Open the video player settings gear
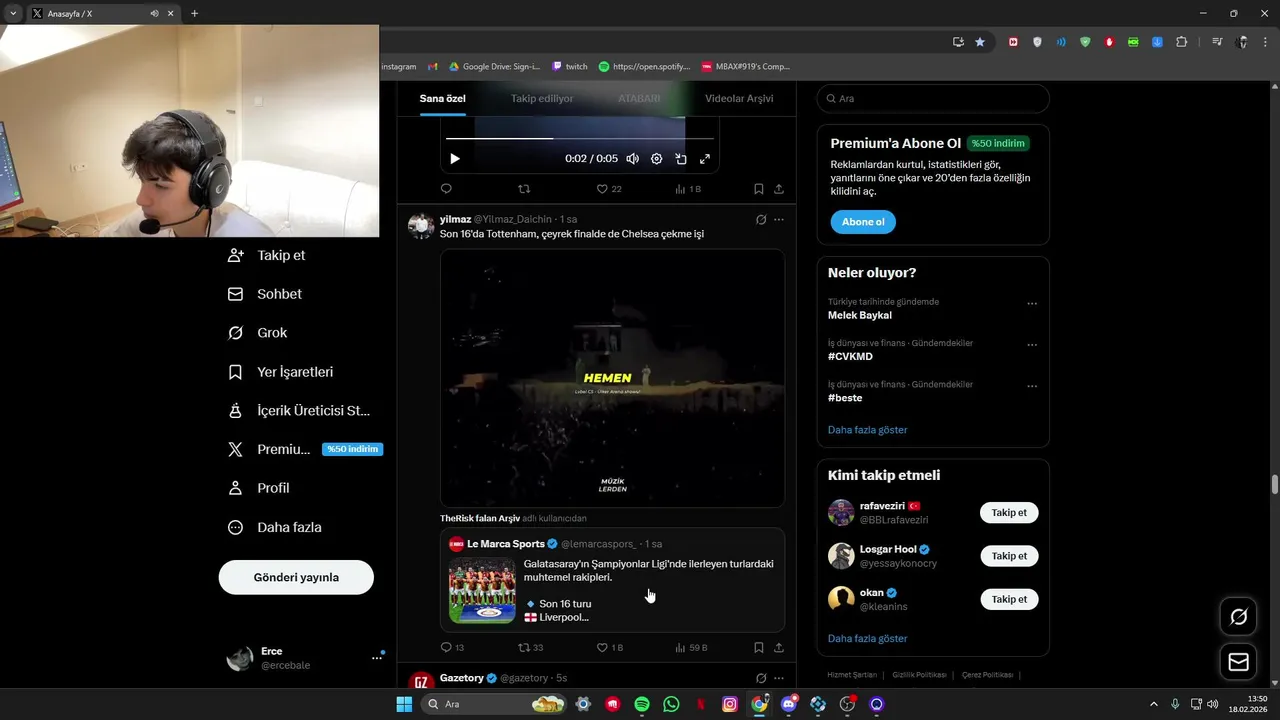Viewport: 1280px width, 720px height. tap(657, 159)
